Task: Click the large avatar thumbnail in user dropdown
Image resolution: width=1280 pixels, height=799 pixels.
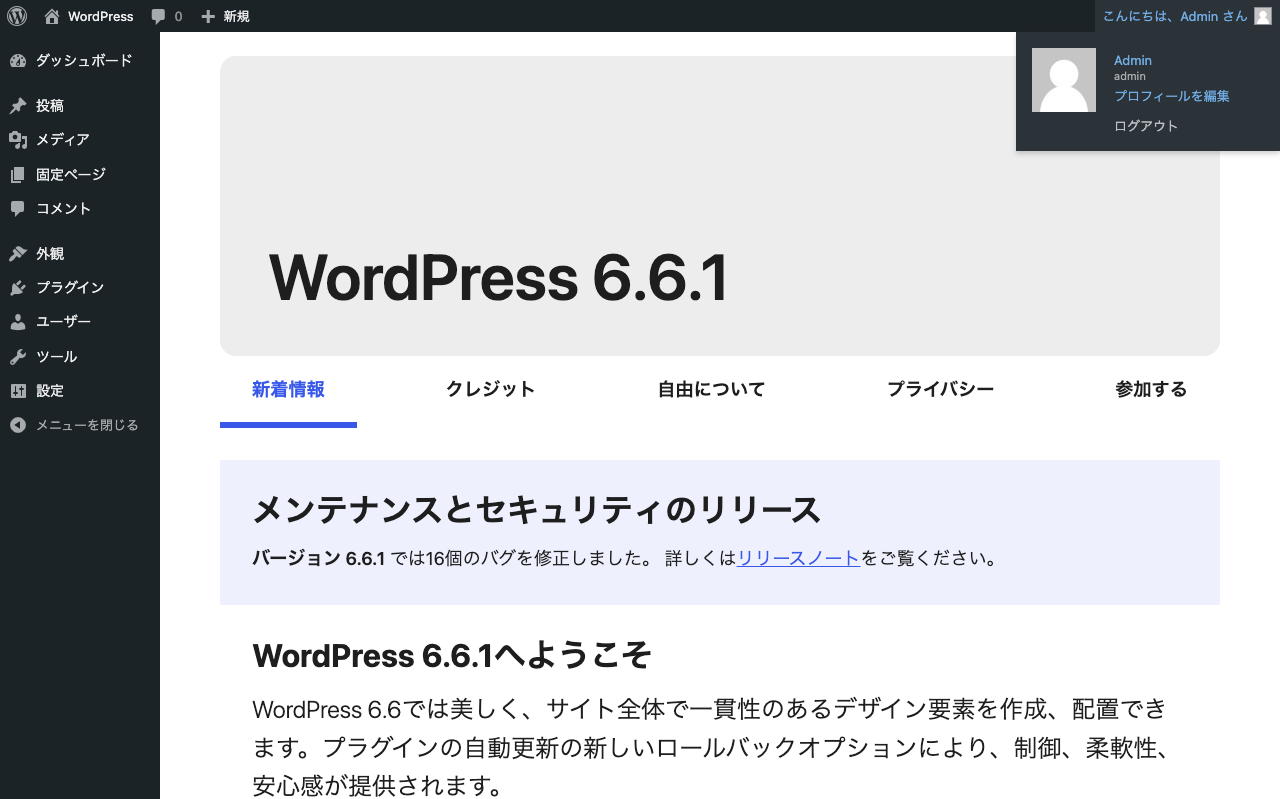Action: pyautogui.click(x=1064, y=80)
